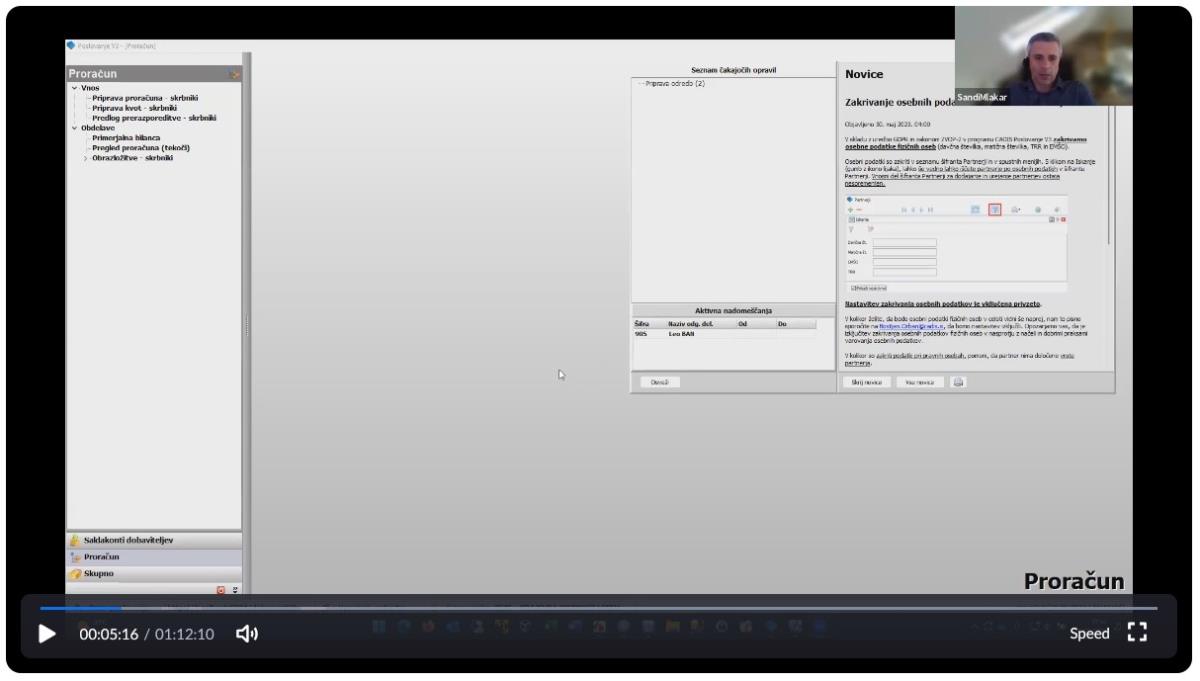Collapse the Obdelave tree node
The image size is (1200, 681).
74,128
